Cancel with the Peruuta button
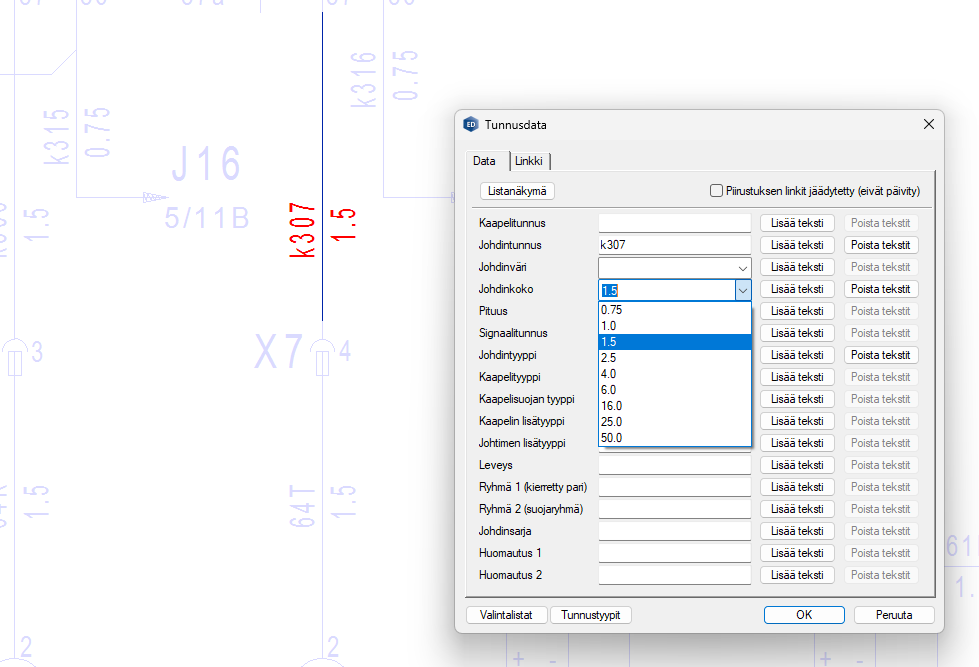 pyautogui.click(x=894, y=615)
